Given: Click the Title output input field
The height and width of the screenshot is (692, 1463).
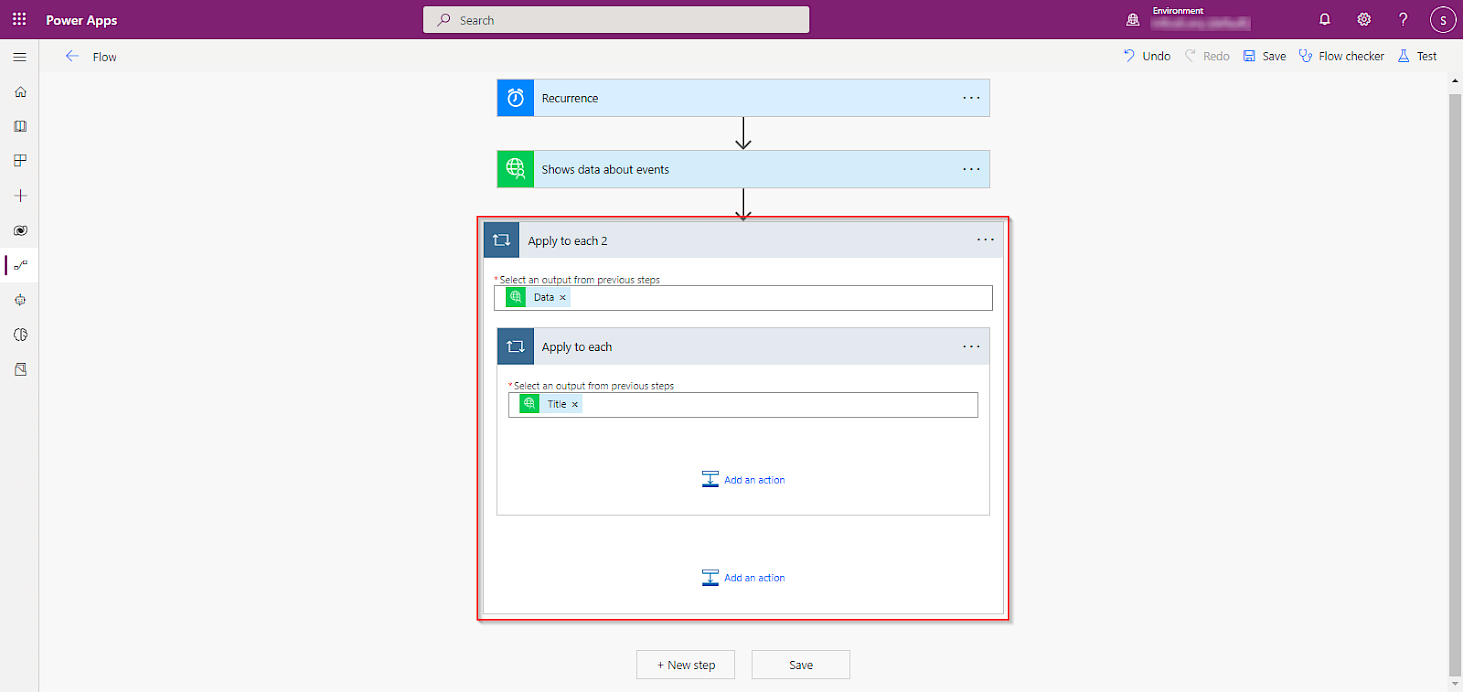Looking at the screenshot, I should (743, 404).
